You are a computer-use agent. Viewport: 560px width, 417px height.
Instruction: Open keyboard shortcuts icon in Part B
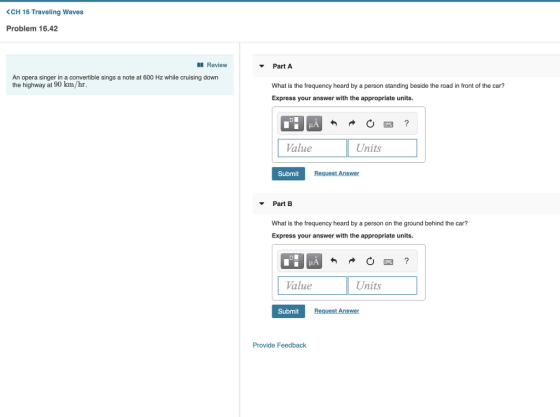tap(388, 262)
